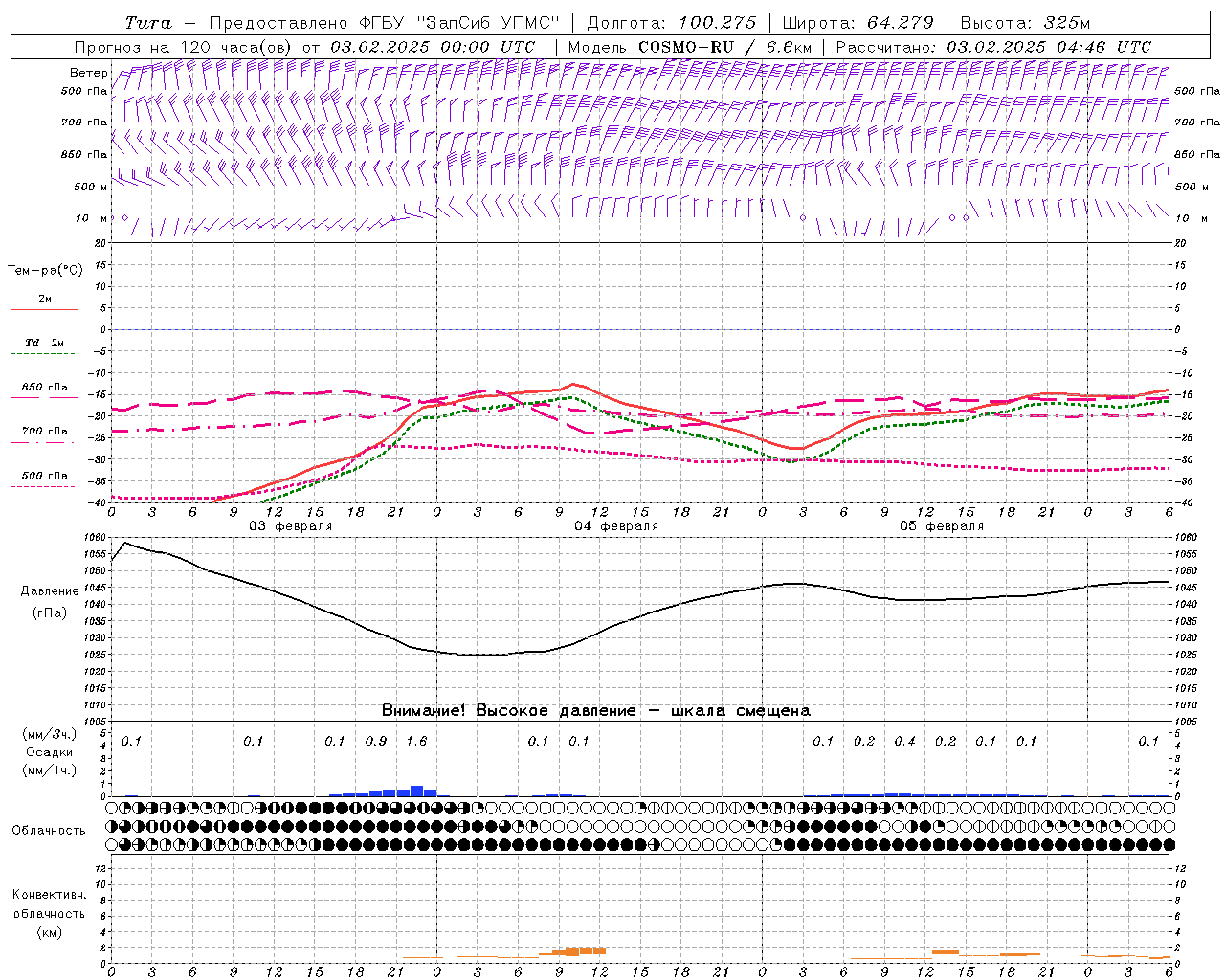Click the "(мм/1ч.)" precipitation unit label
1225x980 pixels.
click(49, 769)
